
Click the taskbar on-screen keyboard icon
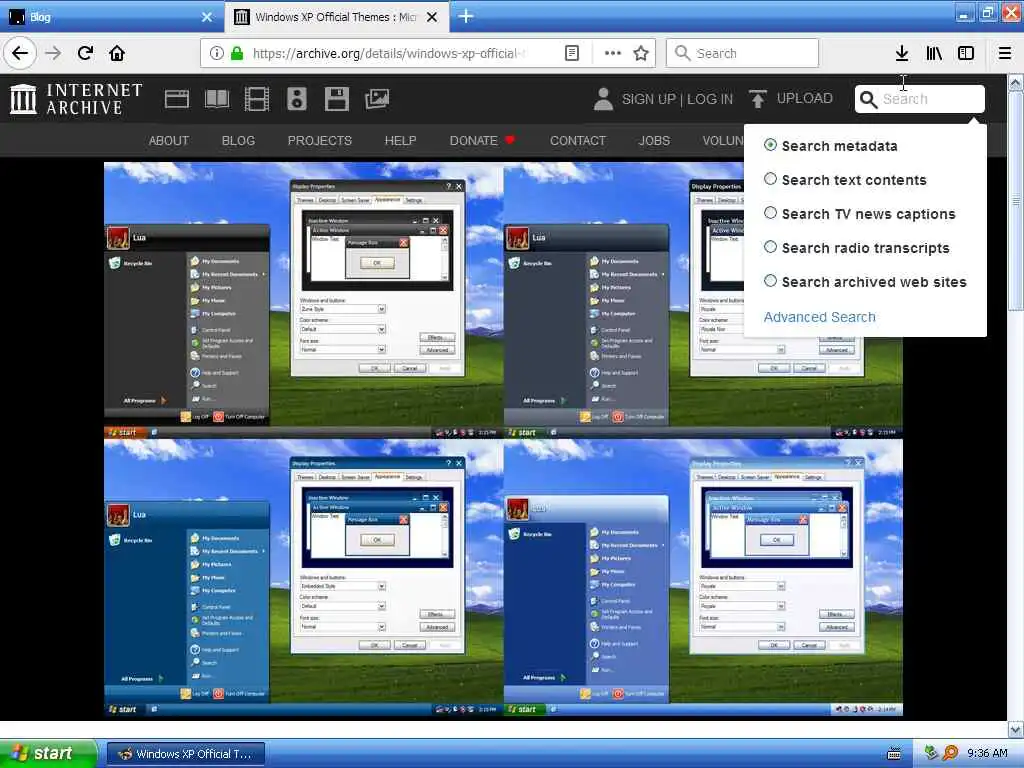[x=894, y=754]
